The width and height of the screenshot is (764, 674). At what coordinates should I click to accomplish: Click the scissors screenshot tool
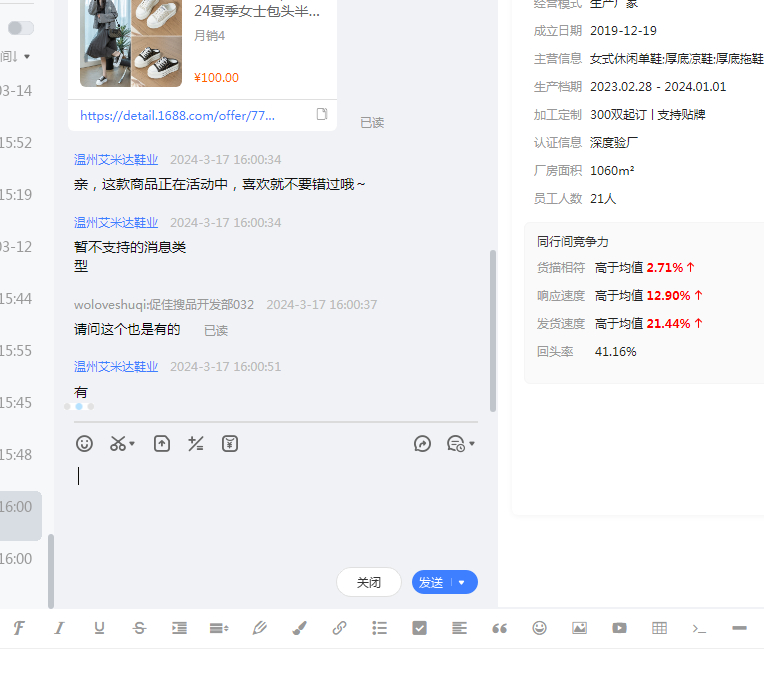point(120,444)
